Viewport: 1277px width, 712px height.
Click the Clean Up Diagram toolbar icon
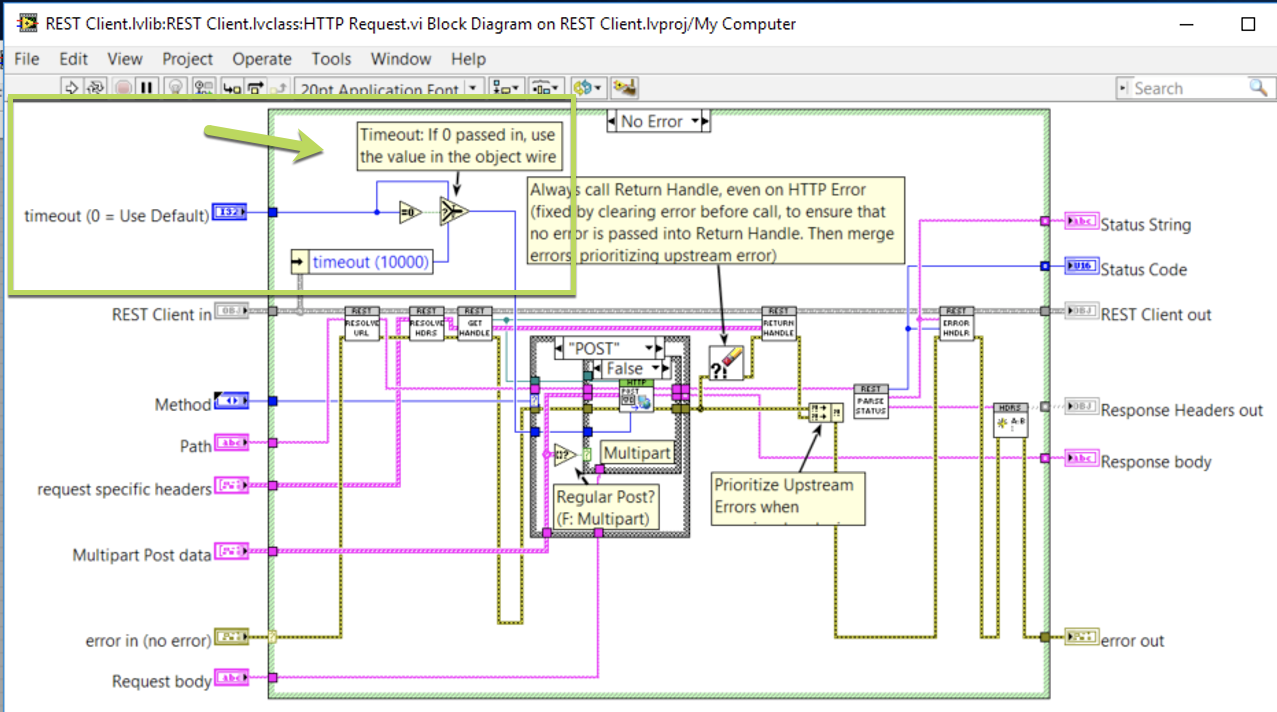[625, 87]
